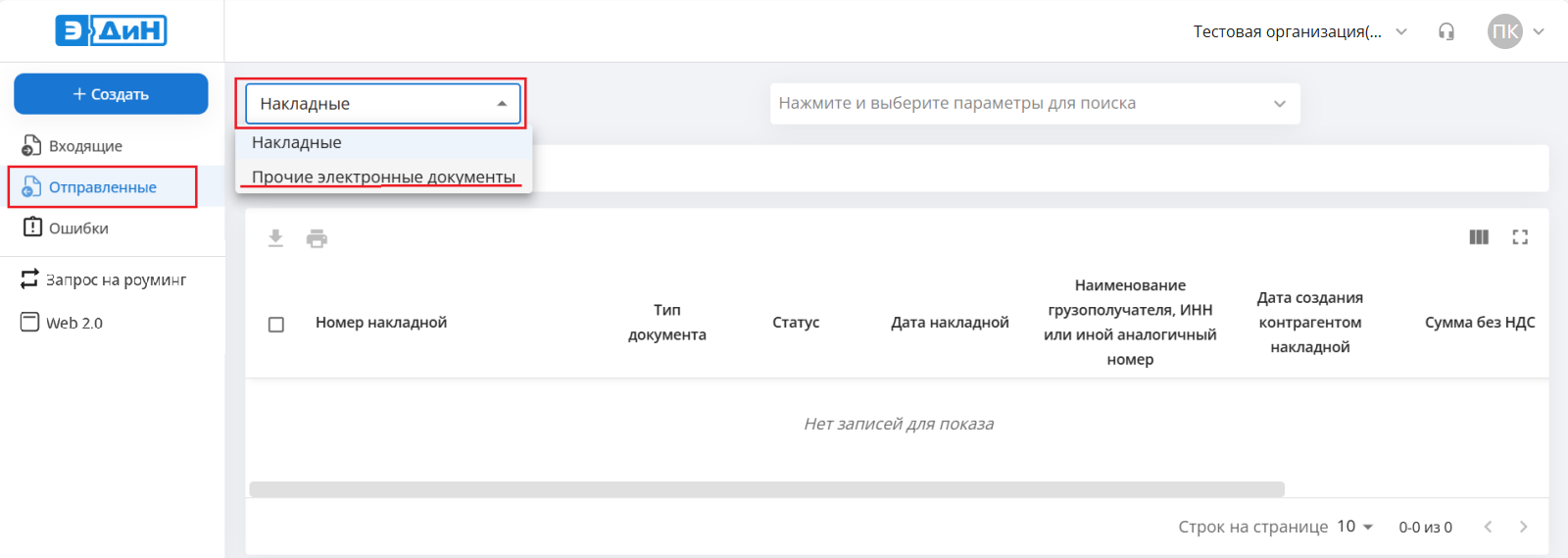The width and height of the screenshot is (1568, 558).
Task: Collapse the Накладные document type dropdown
Action: [501, 104]
